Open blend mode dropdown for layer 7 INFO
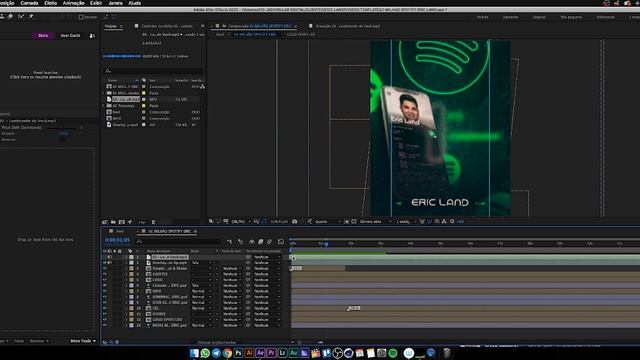 [x=202, y=291]
